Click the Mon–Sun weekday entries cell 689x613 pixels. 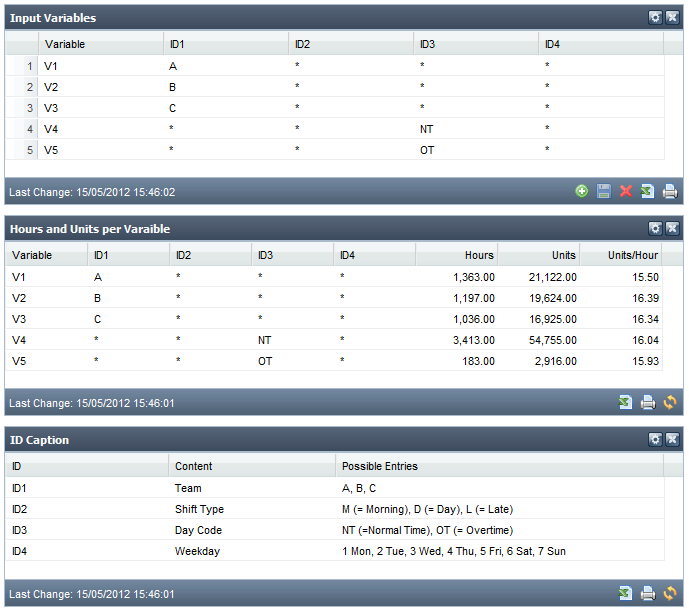tap(500, 551)
